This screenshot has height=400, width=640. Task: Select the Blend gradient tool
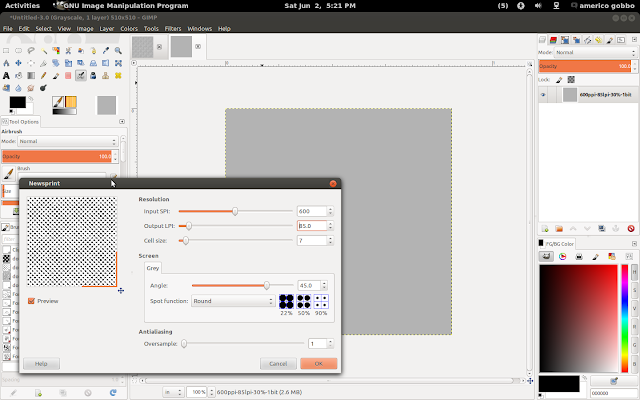click(x=31, y=76)
